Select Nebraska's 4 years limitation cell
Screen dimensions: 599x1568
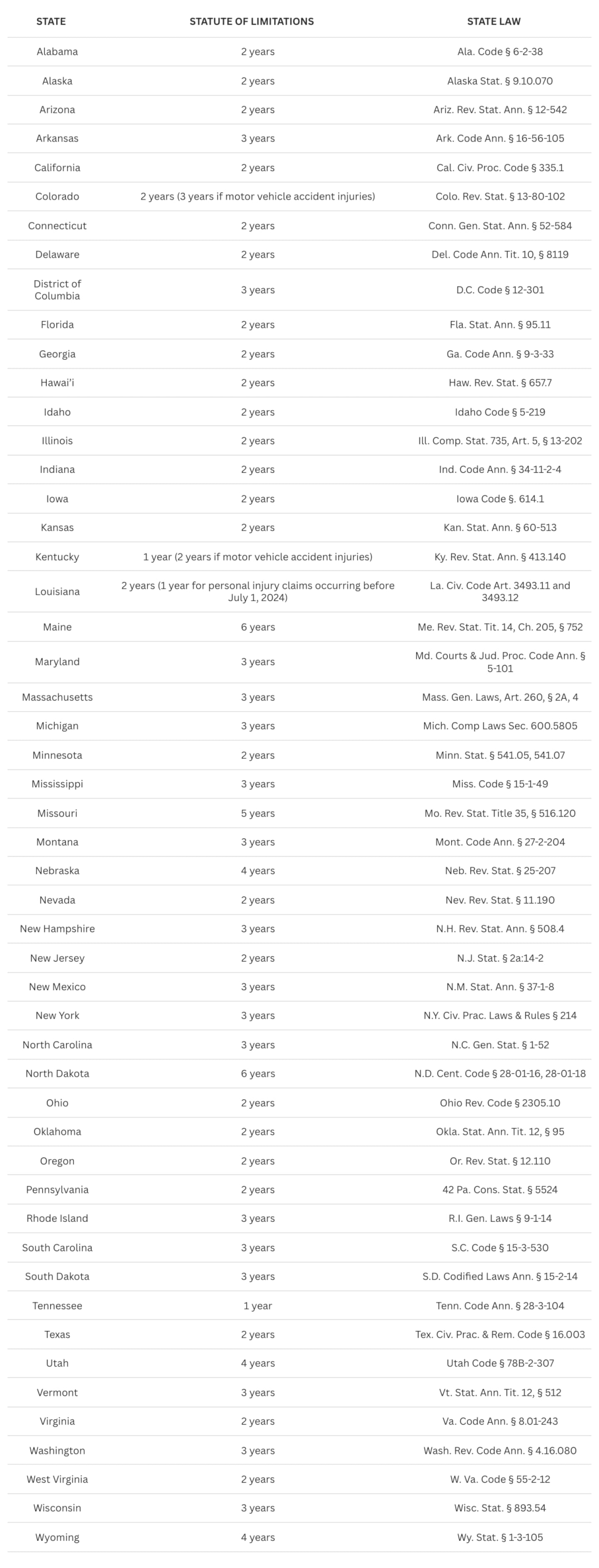pyautogui.click(x=257, y=870)
